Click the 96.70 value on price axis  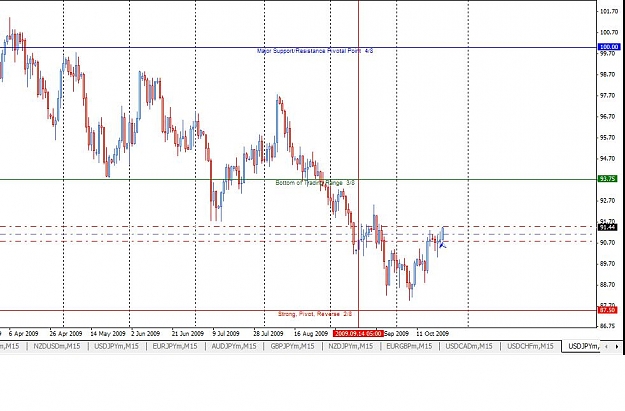608,117
